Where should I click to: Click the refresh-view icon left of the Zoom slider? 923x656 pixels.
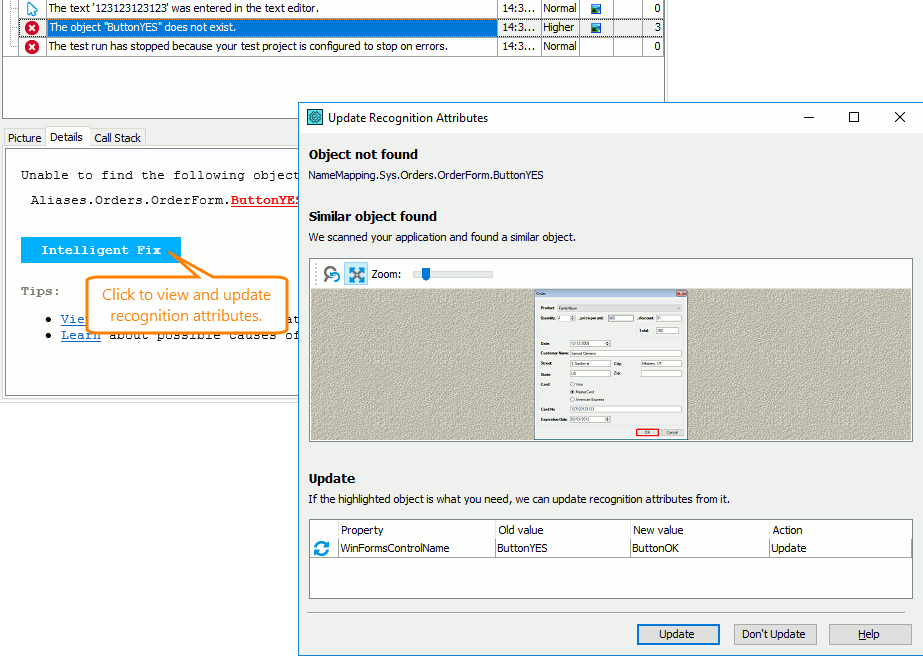point(330,273)
